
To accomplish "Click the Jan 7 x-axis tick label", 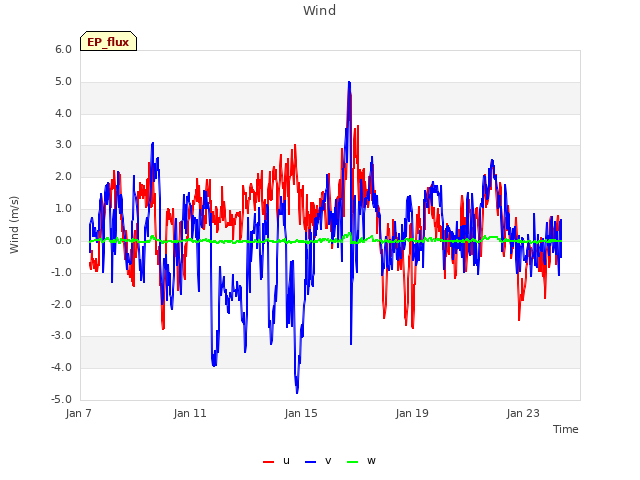I will [x=78, y=413].
